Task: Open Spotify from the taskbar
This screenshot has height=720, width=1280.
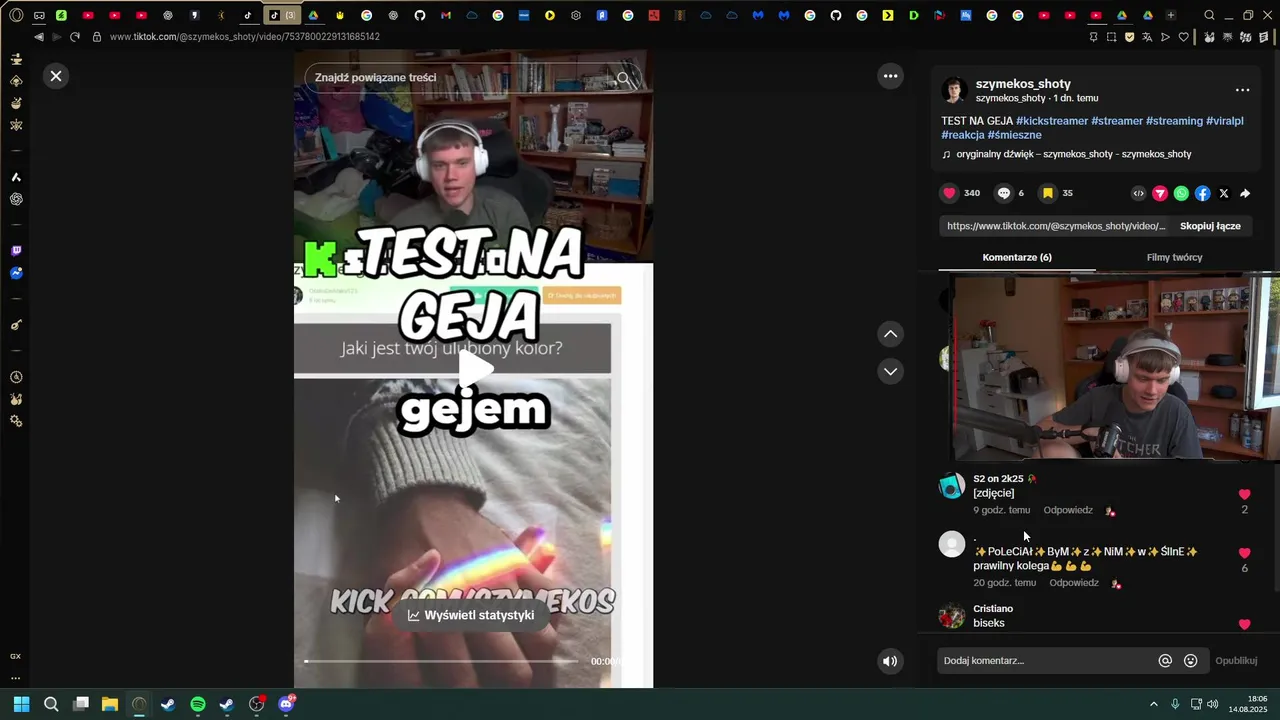Action: [198, 704]
